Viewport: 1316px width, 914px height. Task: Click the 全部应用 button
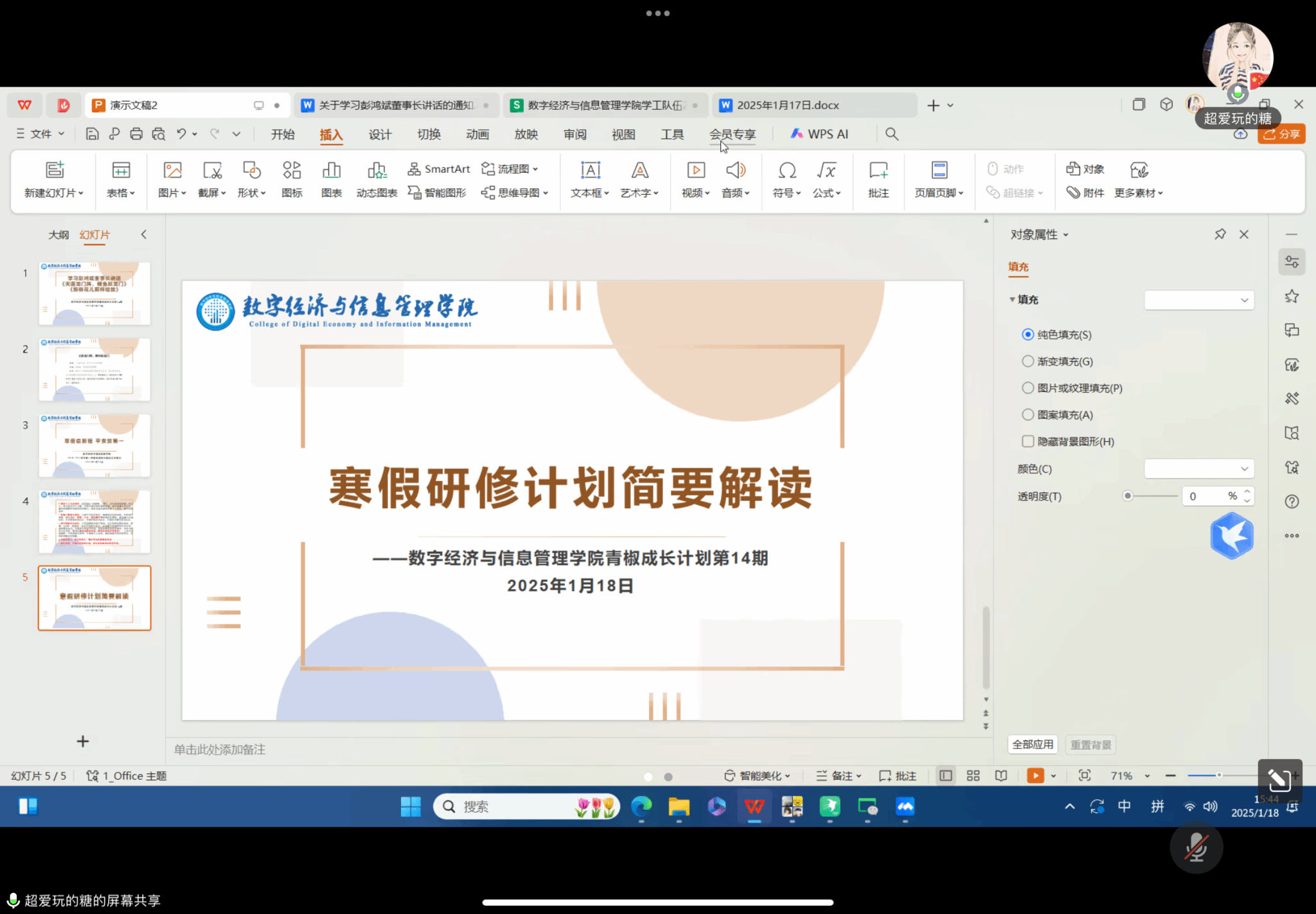point(1033,744)
